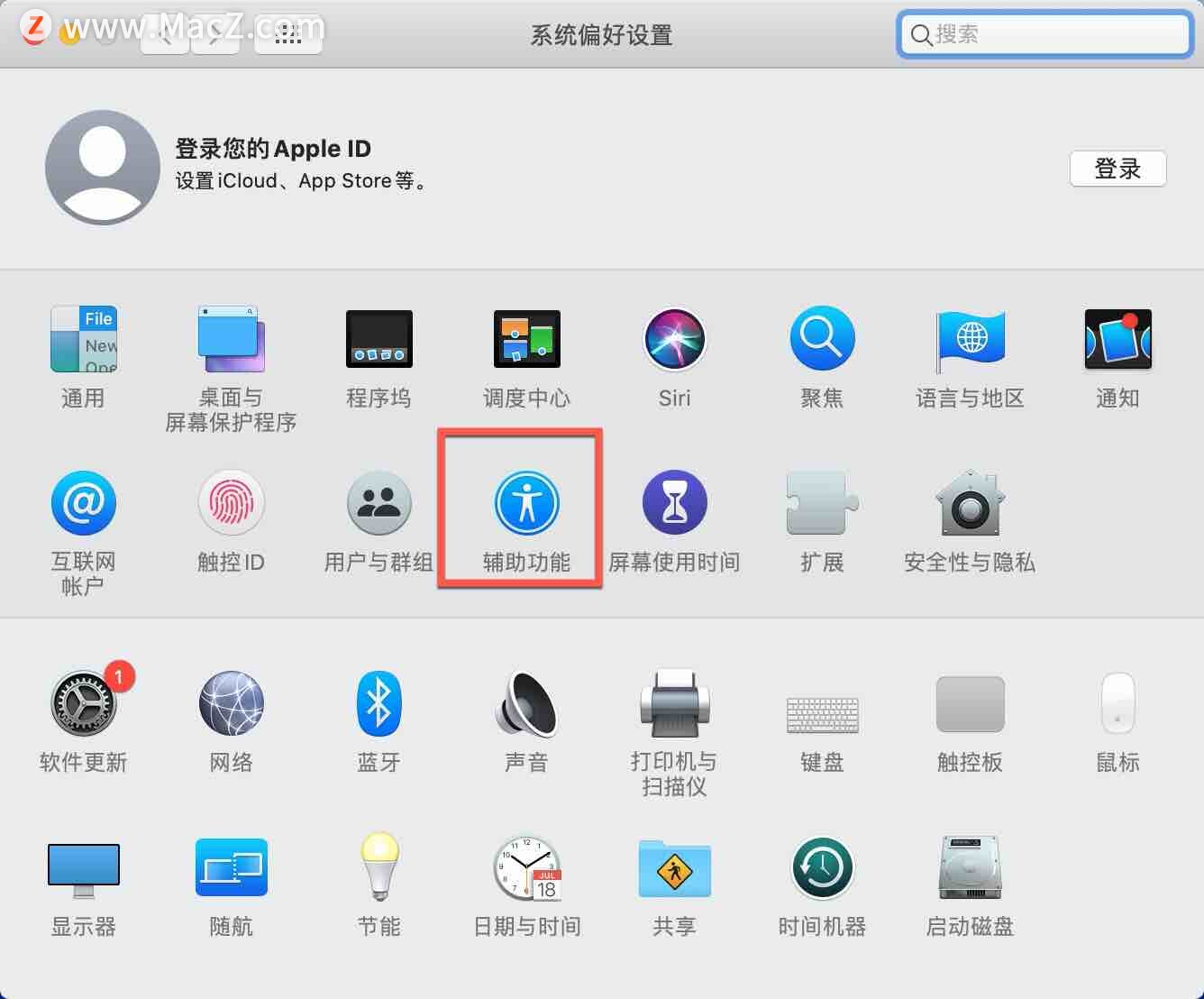Open the 打印机与扫描仪 pane
1204x999 pixels.
674,705
